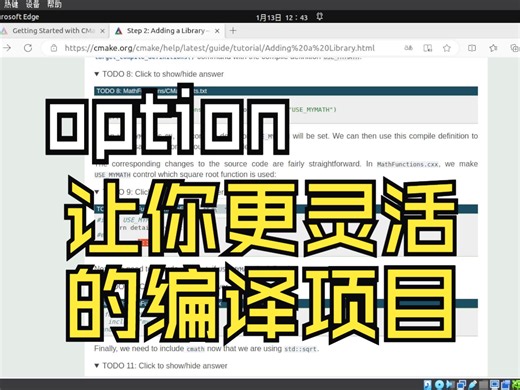Click the VirtualBox network status icon
The image size is (520, 390).
(x=461, y=384)
